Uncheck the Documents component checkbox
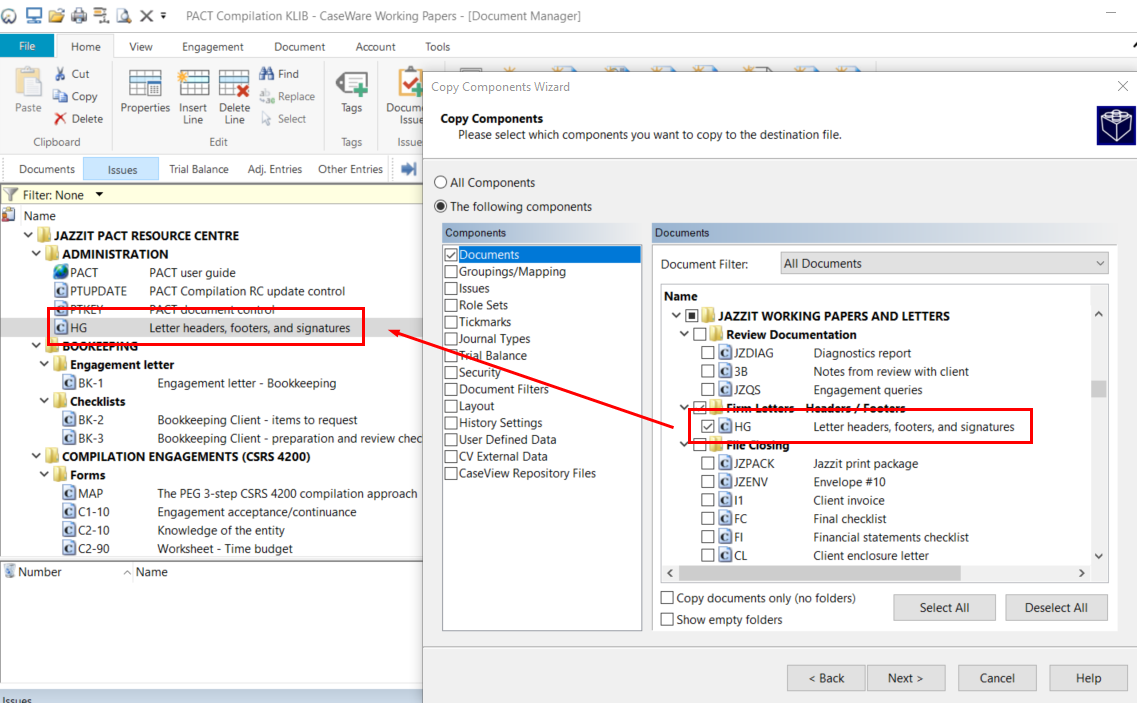Screen dimensions: 1137x703 pos(451,255)
